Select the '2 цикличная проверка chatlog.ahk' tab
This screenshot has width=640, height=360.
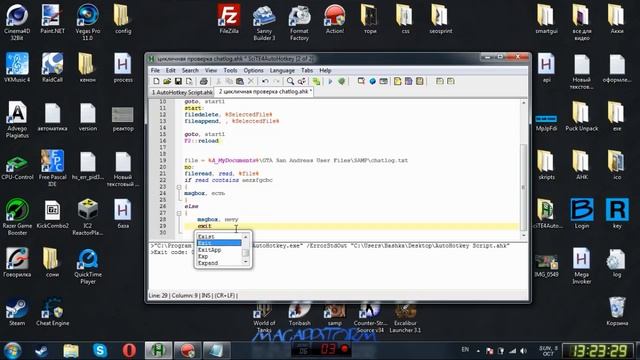(264, 92)
